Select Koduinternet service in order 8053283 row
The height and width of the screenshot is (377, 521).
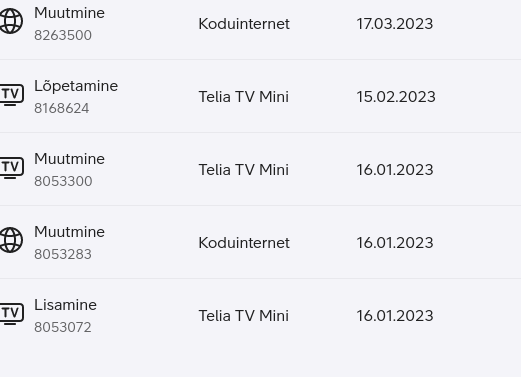click(244, 243)
